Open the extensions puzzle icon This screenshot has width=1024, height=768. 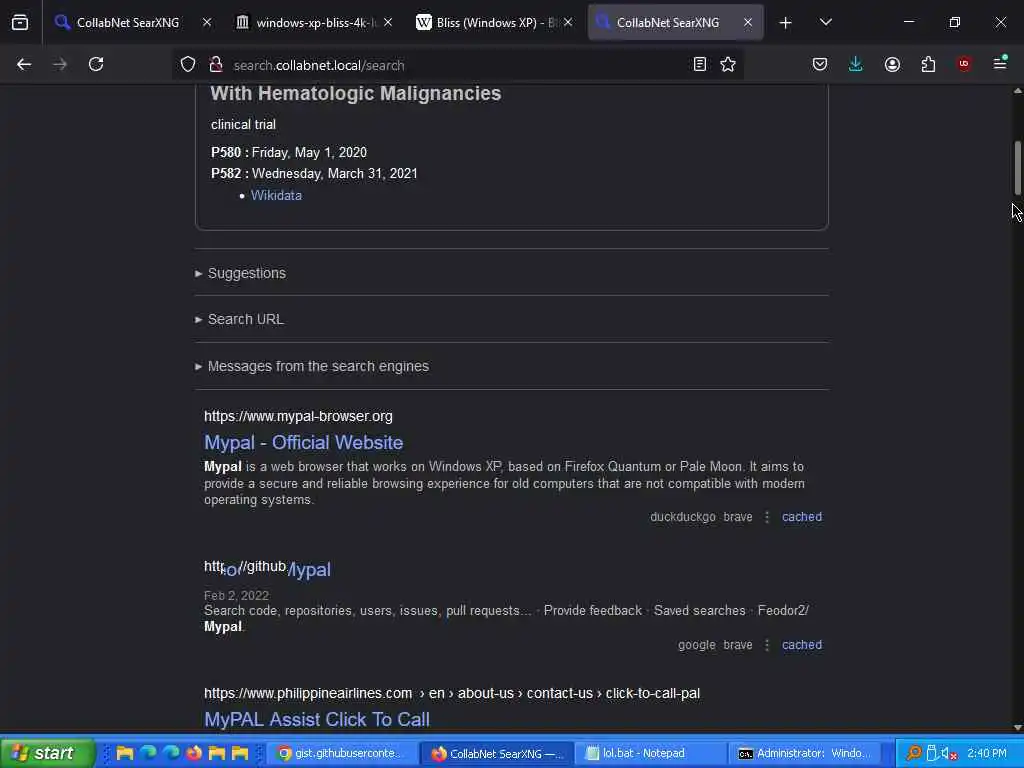click(928, 64)
